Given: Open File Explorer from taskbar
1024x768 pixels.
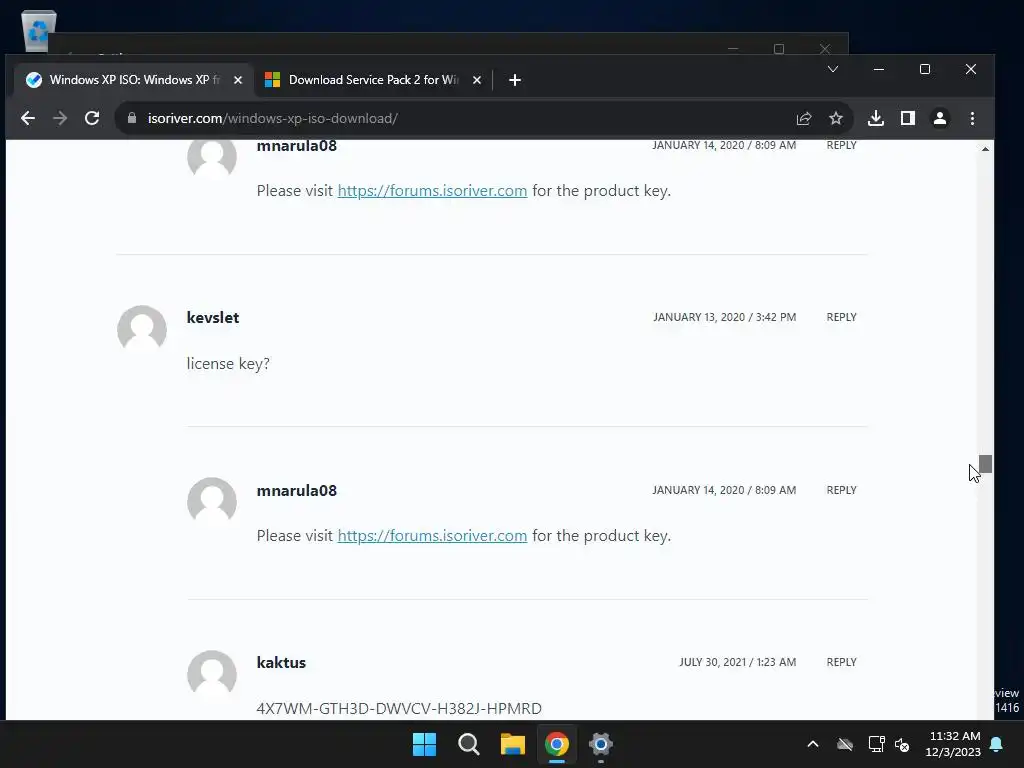Looking at the screenshot, I should (x=513, y=744).
